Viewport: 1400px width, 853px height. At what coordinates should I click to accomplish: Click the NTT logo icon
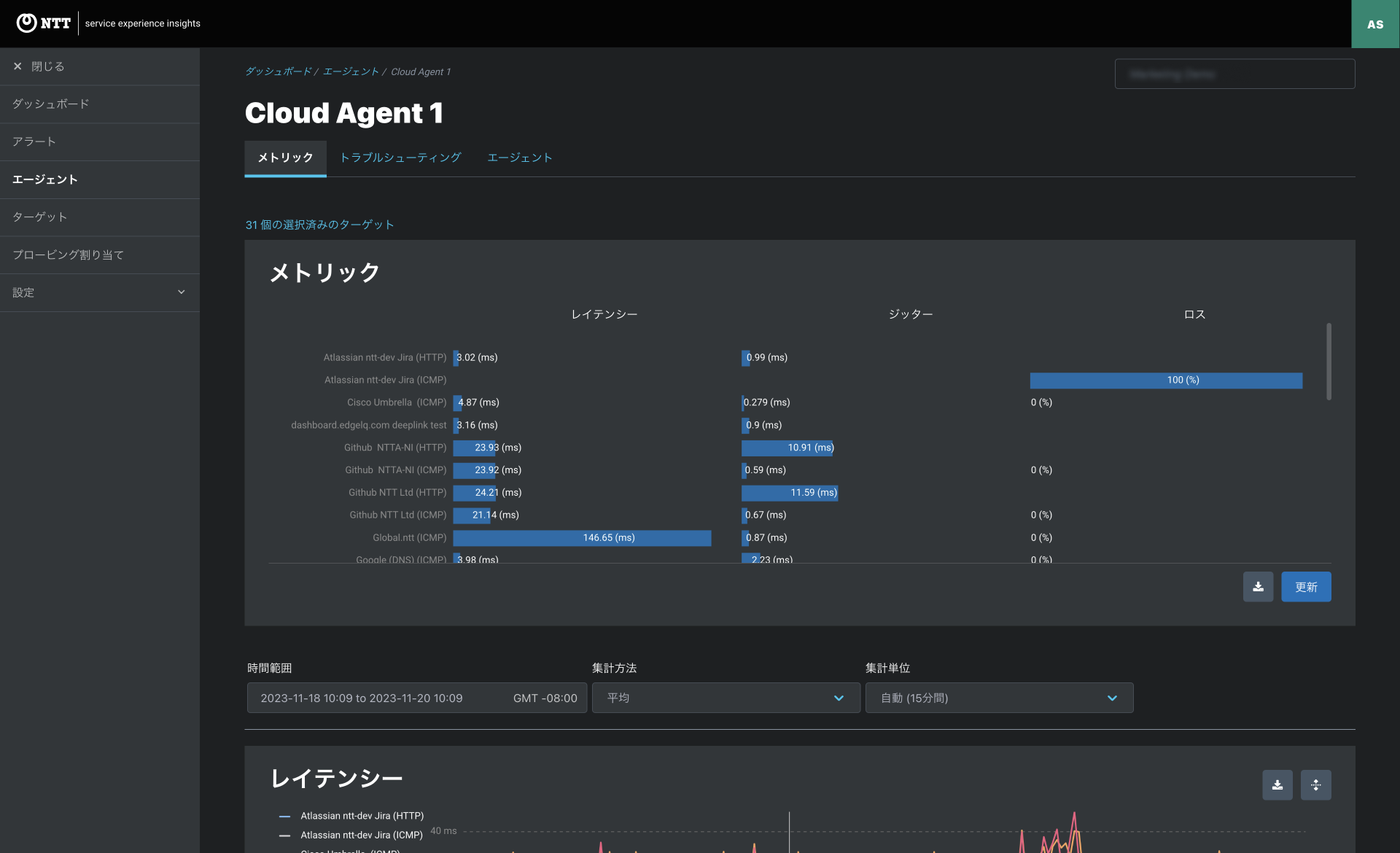pyautogui.click(x=26, y=23)
